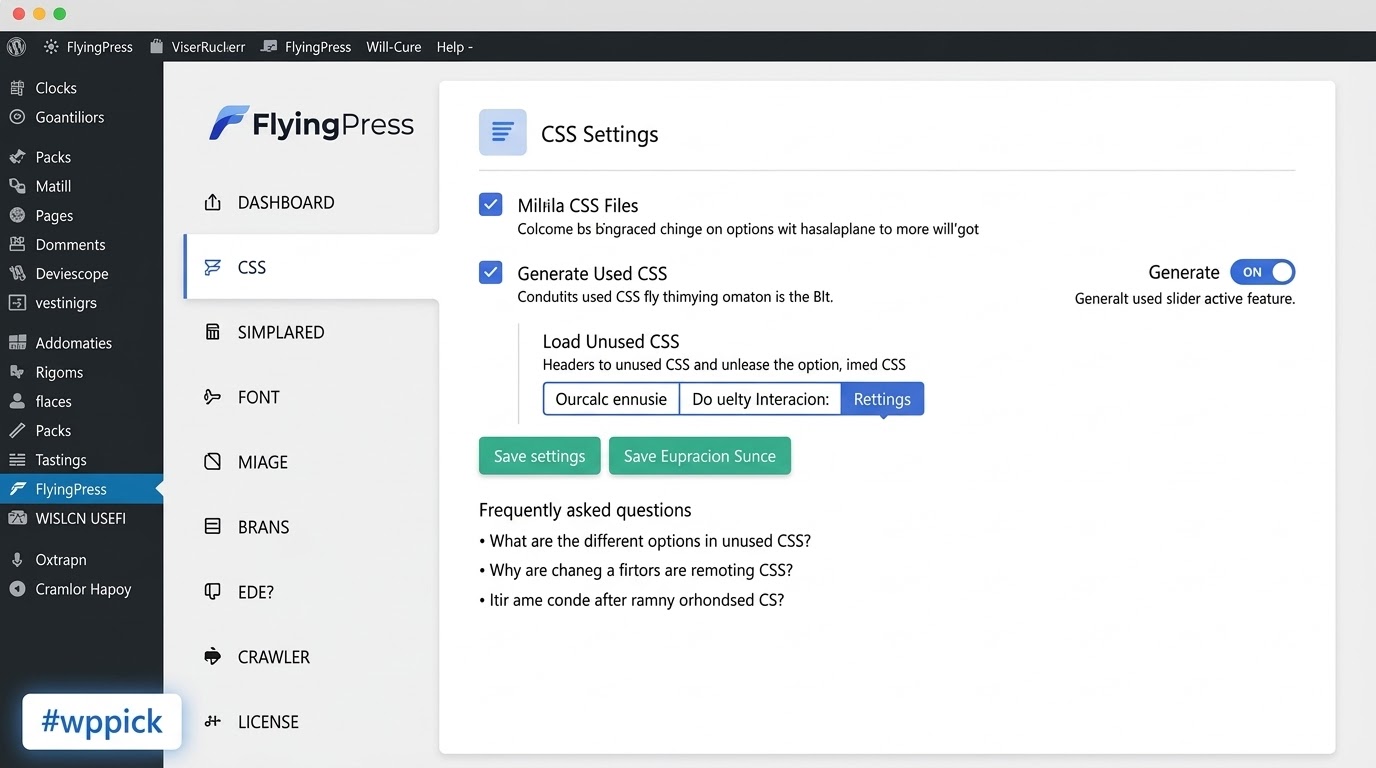Open the Help dropdown in admin bar
Viewport: 1376px width, 768px height.
click(x=454, y=47)
